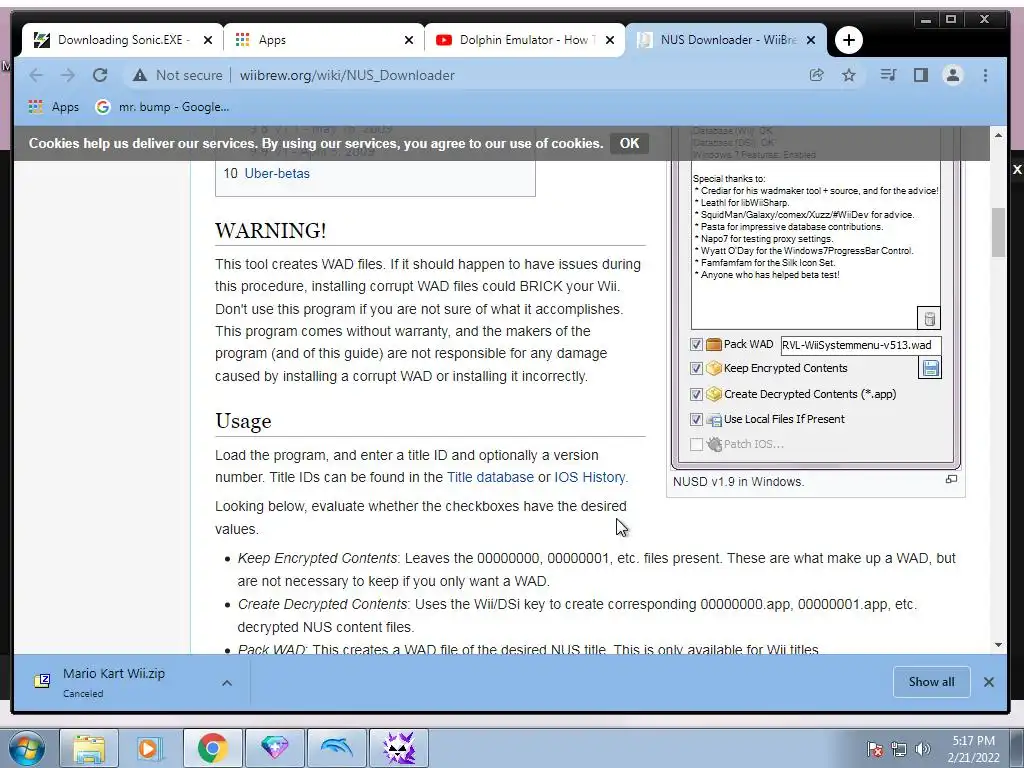Click the action center flag tray icon
1024x768 pixels.
(x=875, y=749)
